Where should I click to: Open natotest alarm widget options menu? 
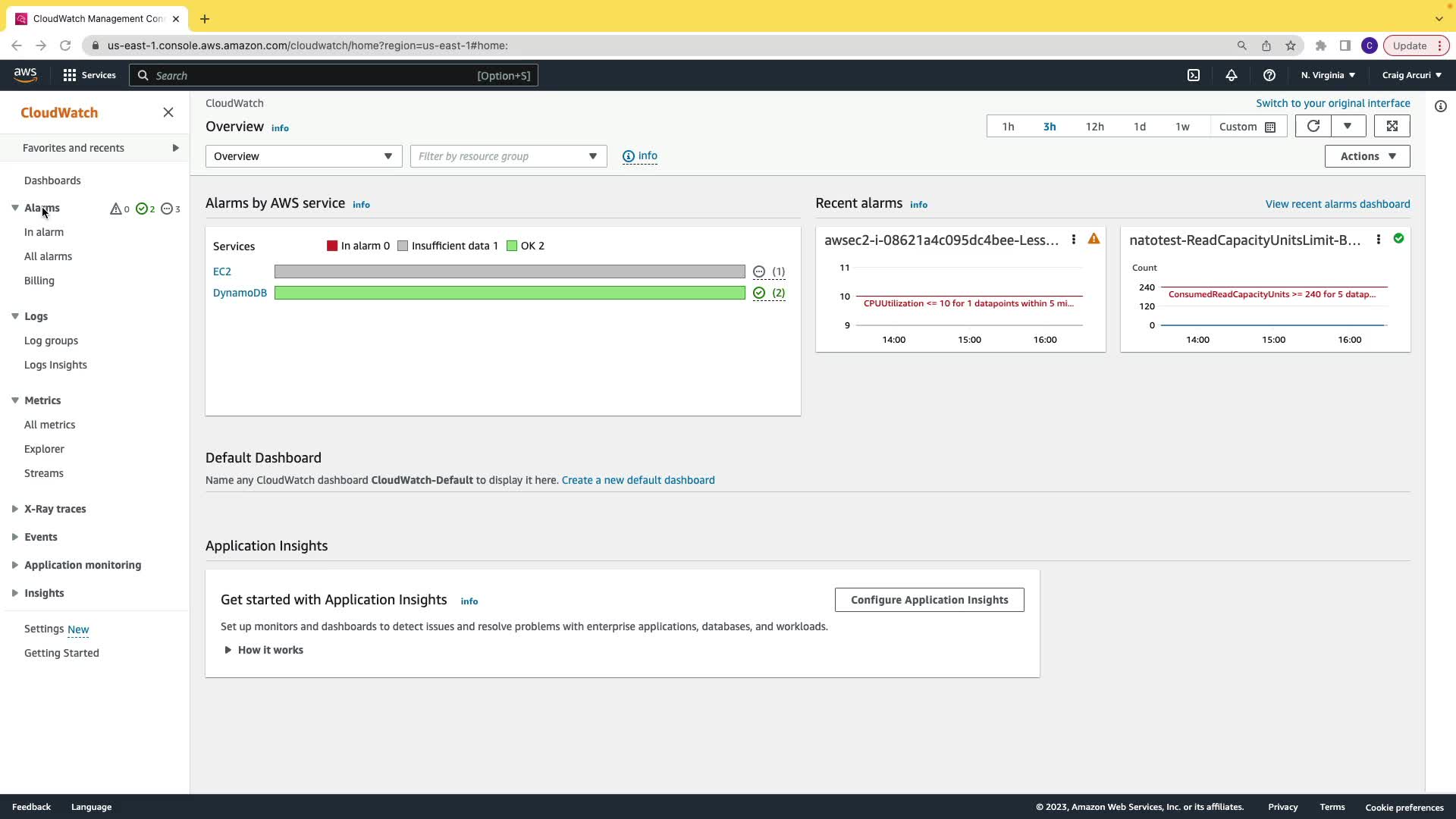pos(1379,240)
